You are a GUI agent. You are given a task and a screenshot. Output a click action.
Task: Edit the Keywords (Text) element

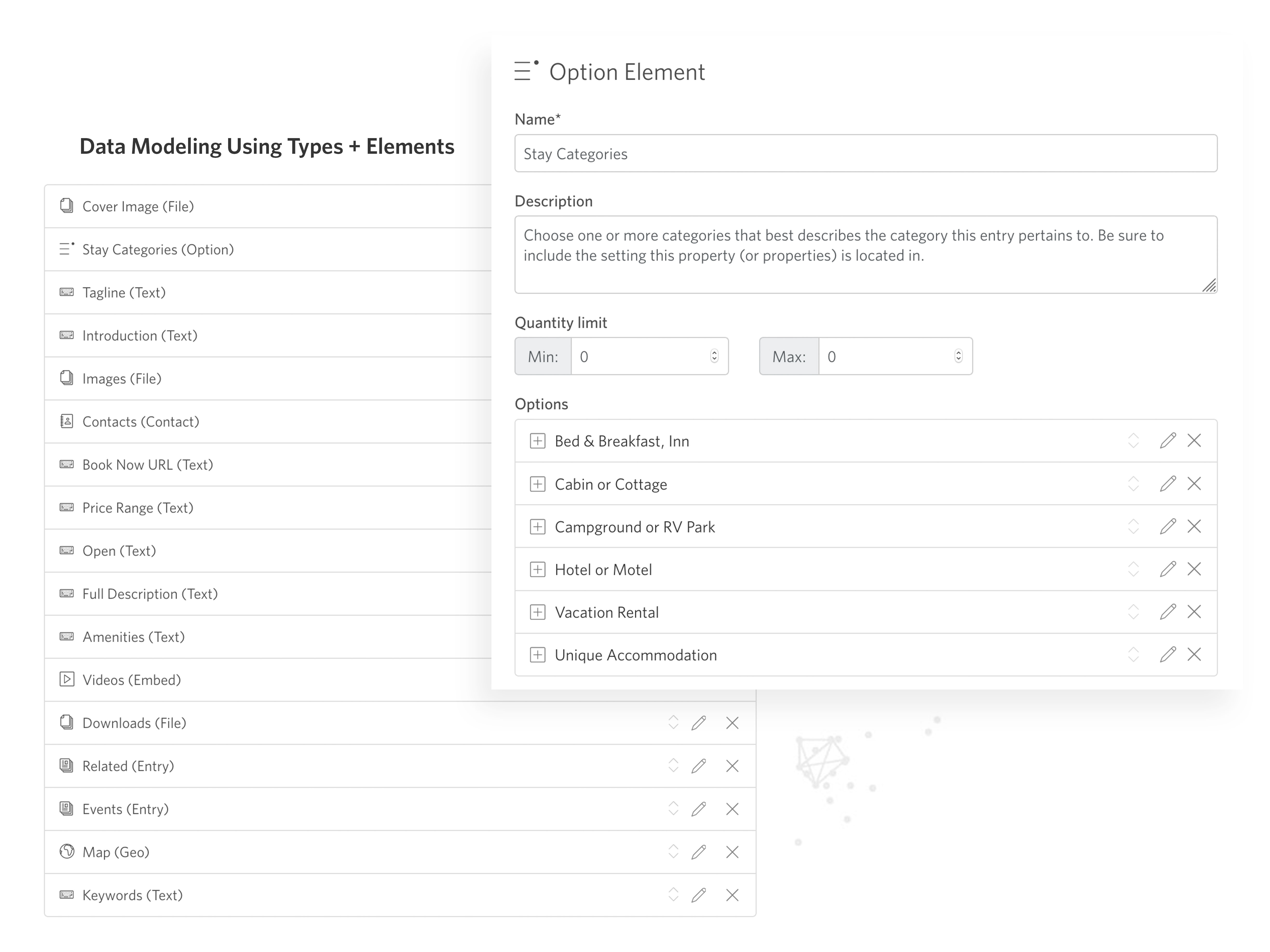tap(699, 895)
